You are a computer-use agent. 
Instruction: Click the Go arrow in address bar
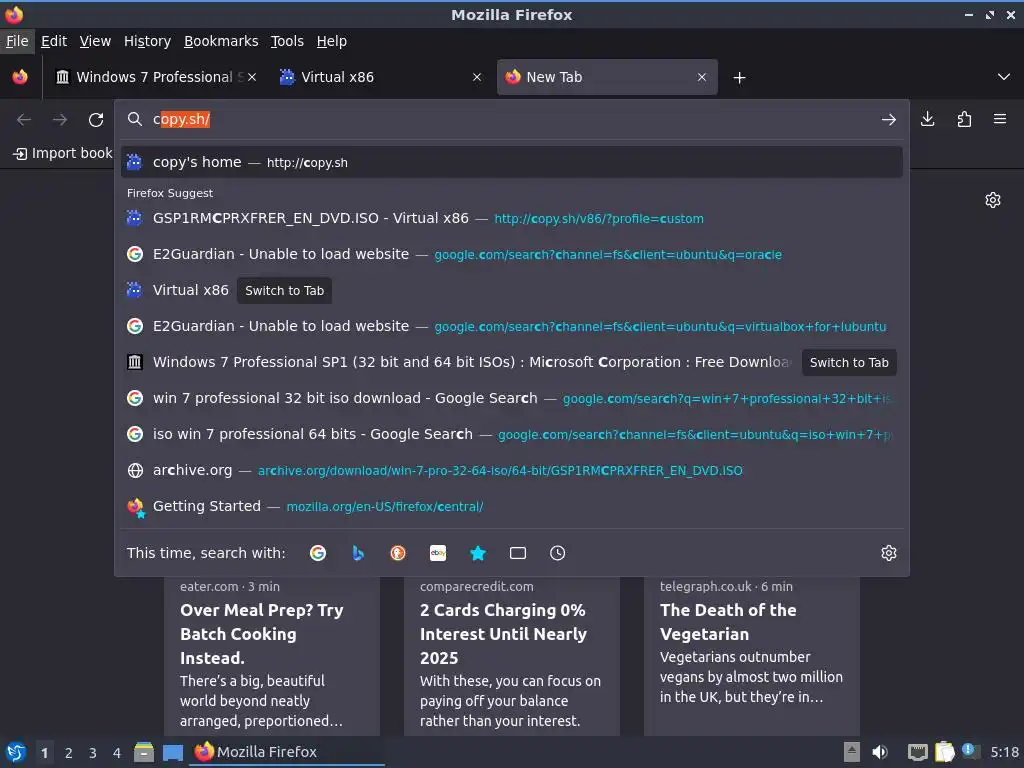[x=888, y=120]
